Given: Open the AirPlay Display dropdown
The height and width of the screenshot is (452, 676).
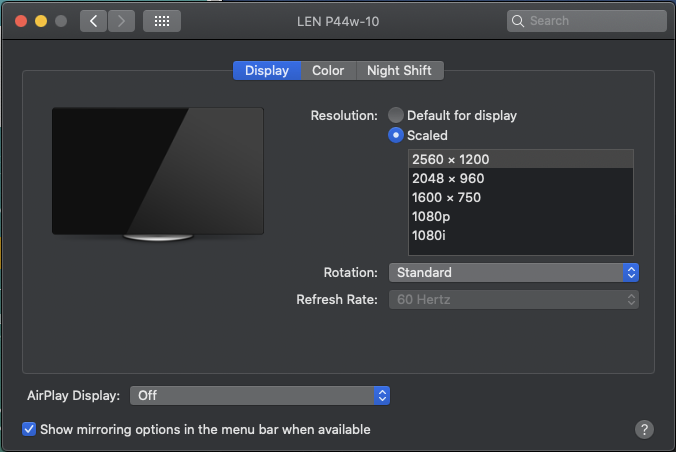Looking at the screenshot, I should (x=260, y=395).
